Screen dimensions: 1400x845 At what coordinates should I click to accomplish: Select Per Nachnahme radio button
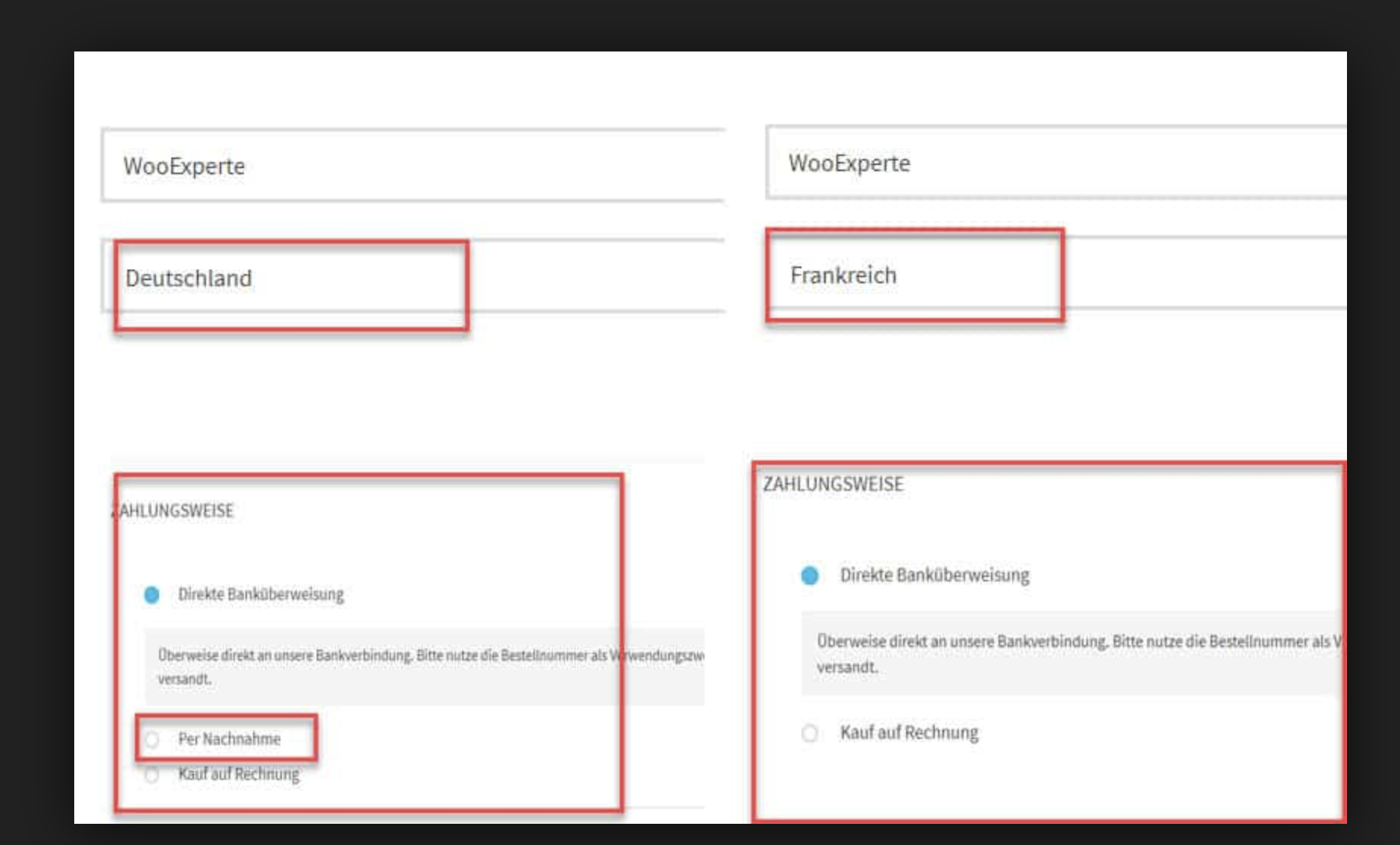152,739
